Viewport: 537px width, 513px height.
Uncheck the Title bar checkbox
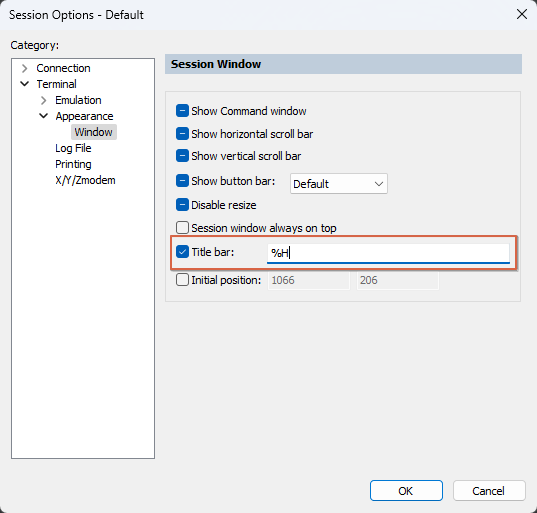pos(182,252)
